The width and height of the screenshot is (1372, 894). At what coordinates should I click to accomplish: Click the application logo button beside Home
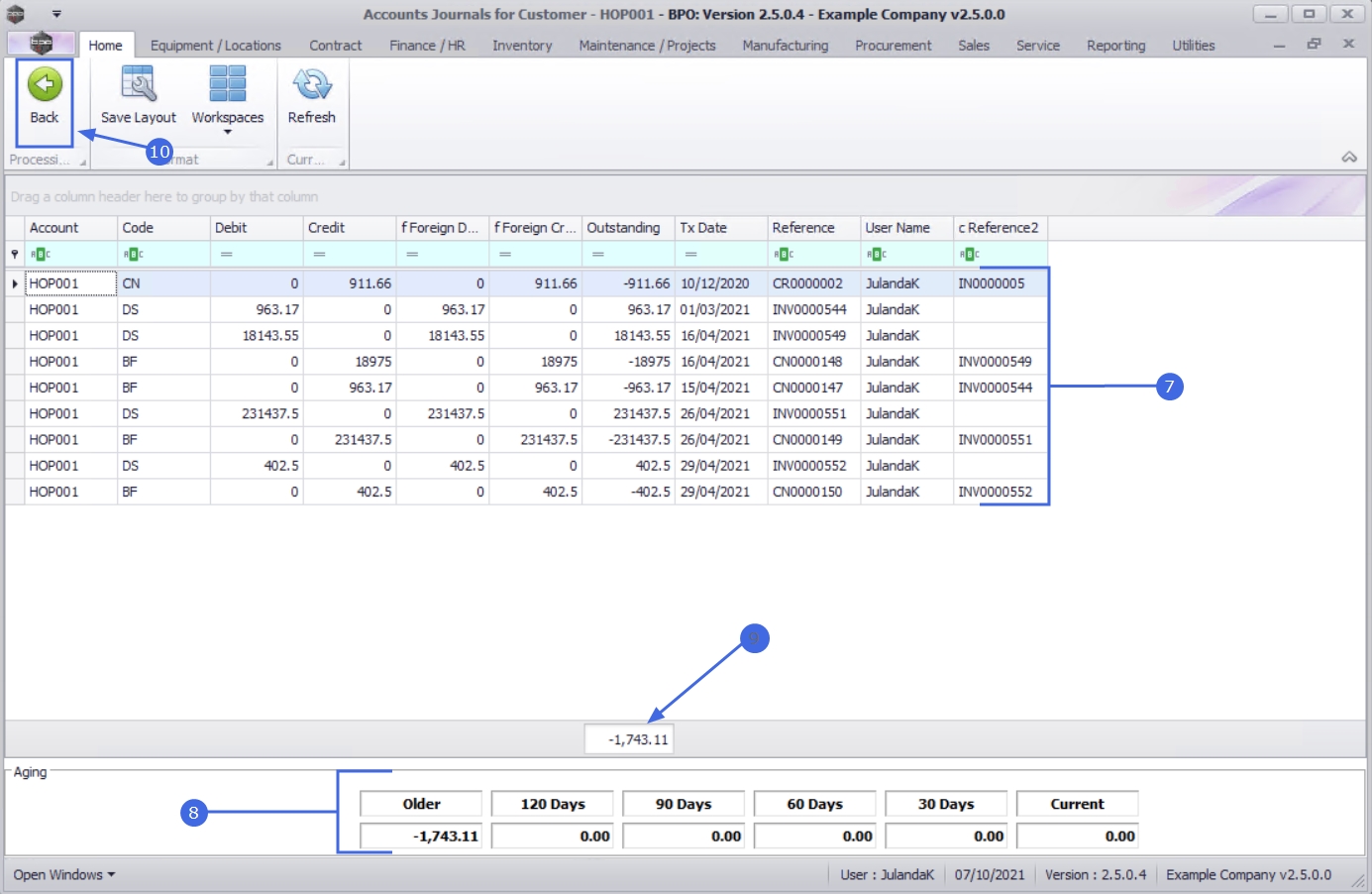pos(41,45)
